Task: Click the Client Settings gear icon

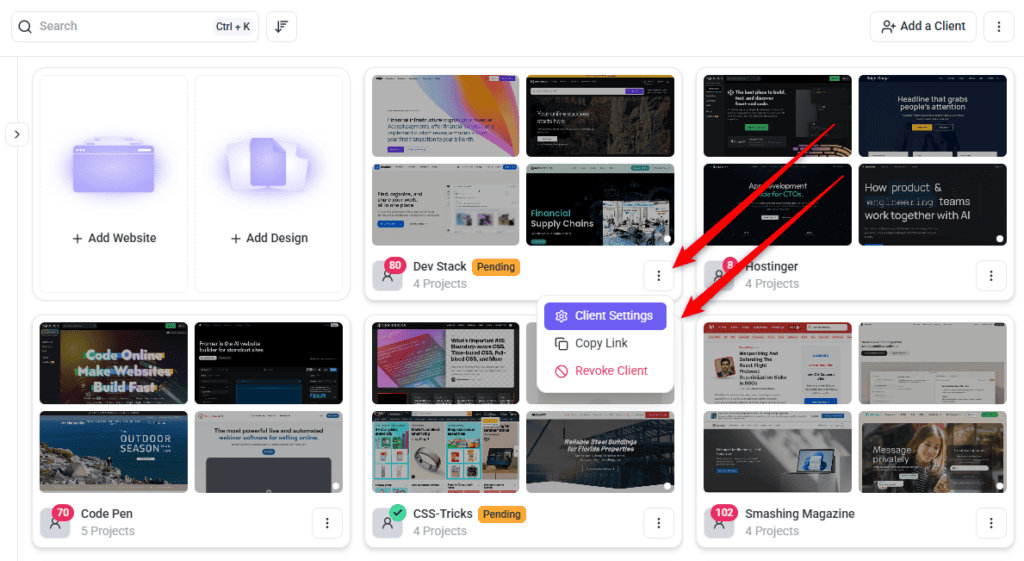Action: pyautogui.click(x=561, y=316)
